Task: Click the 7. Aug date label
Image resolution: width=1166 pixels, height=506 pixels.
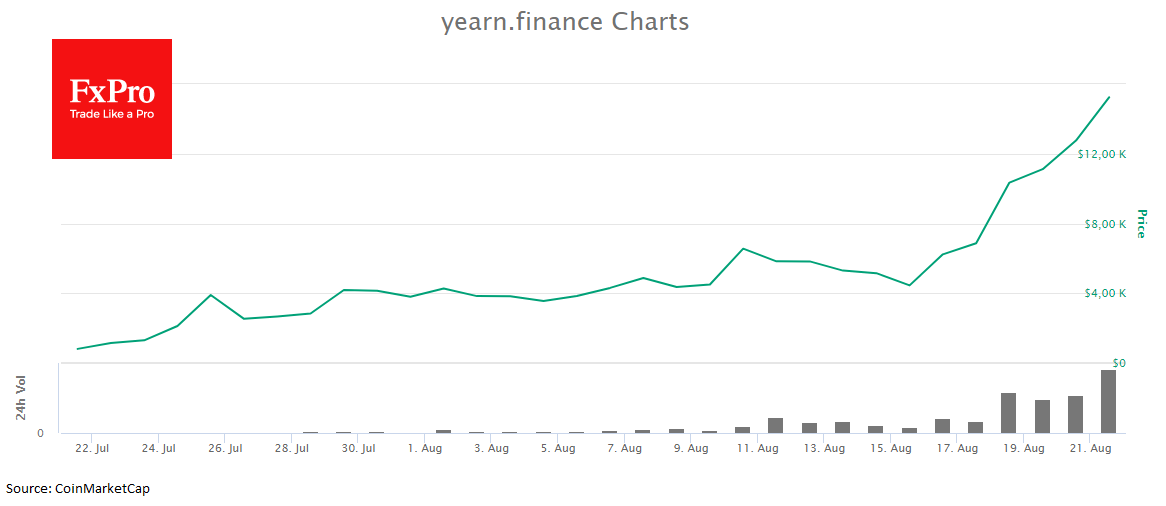Action: click(x=624, y=449)
